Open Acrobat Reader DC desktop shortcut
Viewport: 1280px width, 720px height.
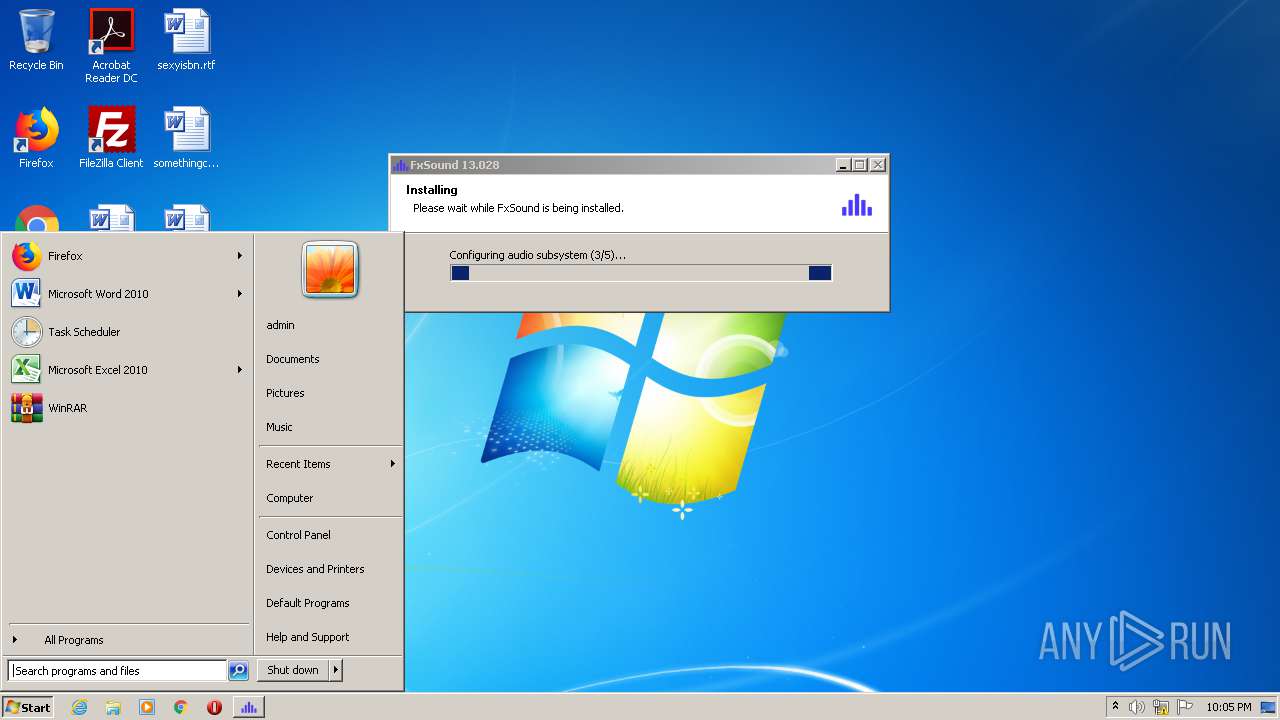pos(111,45)
